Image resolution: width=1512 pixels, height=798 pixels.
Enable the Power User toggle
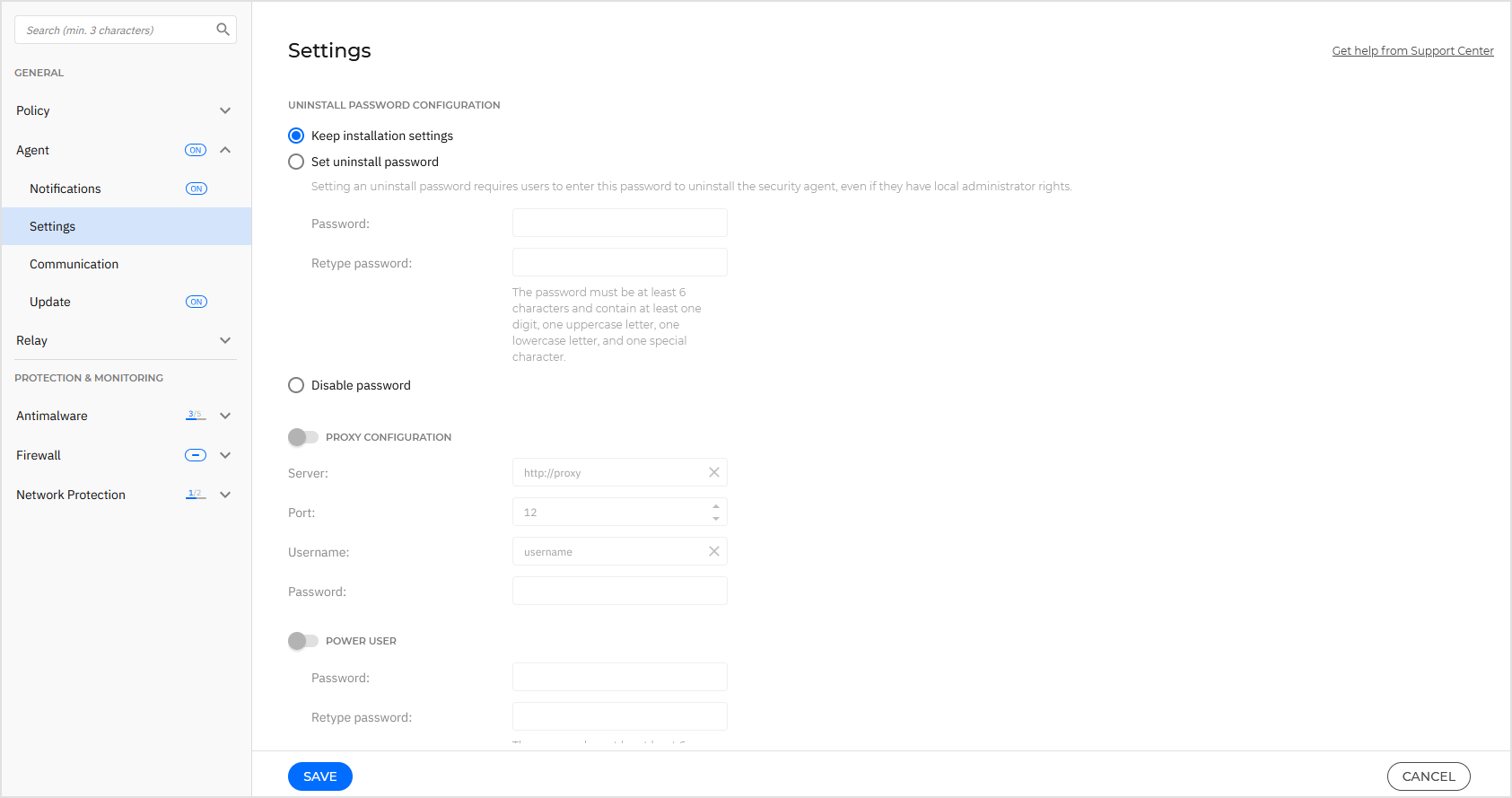(303, 640)
